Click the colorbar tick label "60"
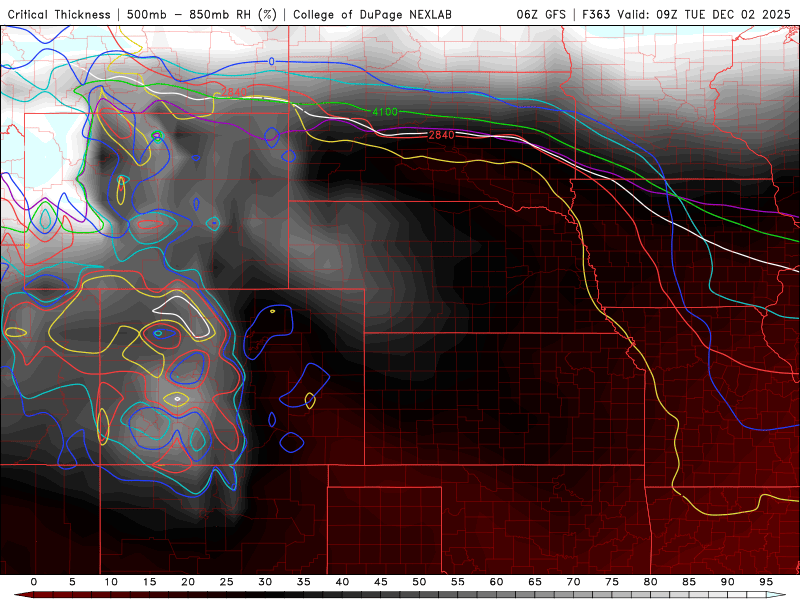800x600 pixels. click(x=496, y=582)
